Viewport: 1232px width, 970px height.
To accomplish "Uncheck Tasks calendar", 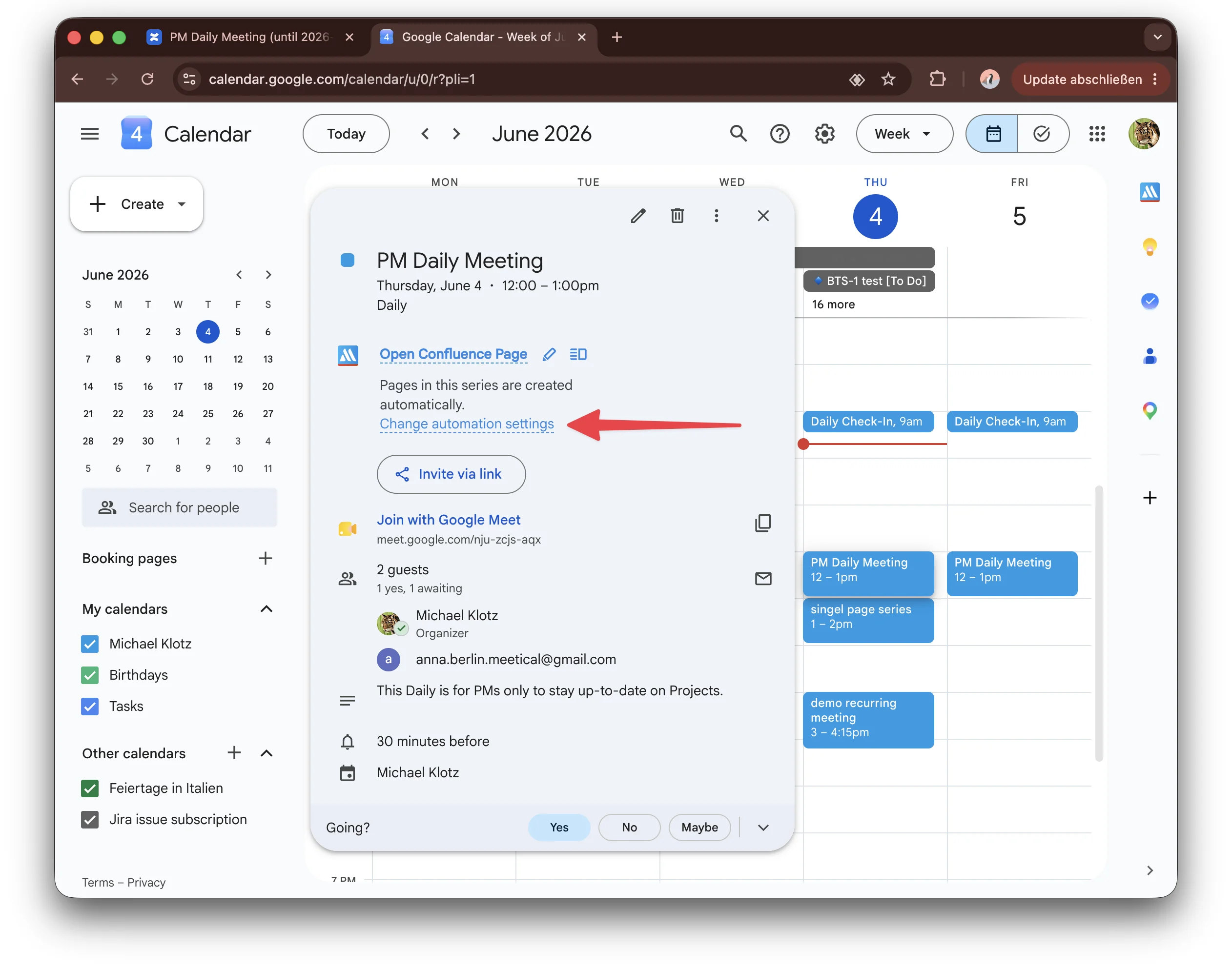I will [x=90, y=707].
